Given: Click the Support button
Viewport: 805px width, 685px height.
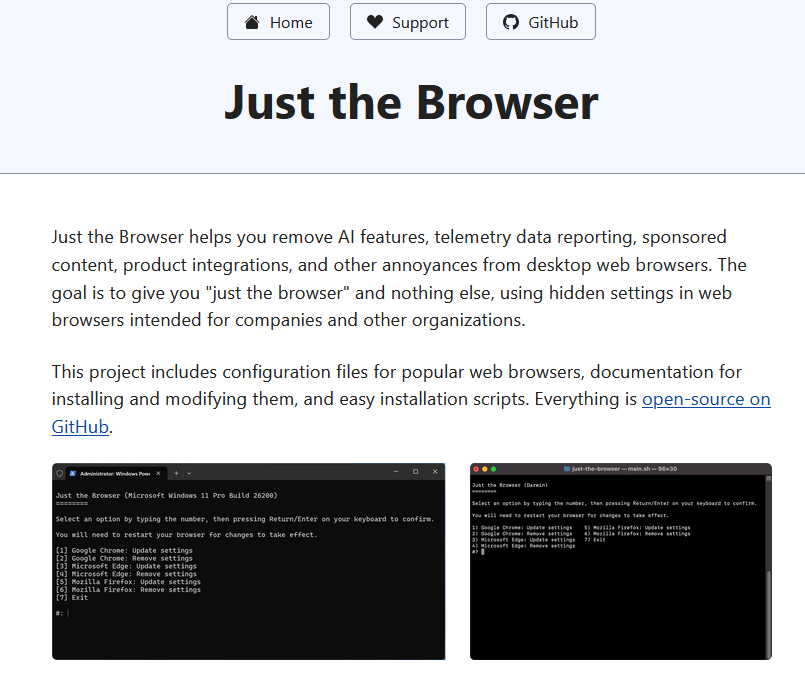Looking at the screenshot, I should click(407, 21).
